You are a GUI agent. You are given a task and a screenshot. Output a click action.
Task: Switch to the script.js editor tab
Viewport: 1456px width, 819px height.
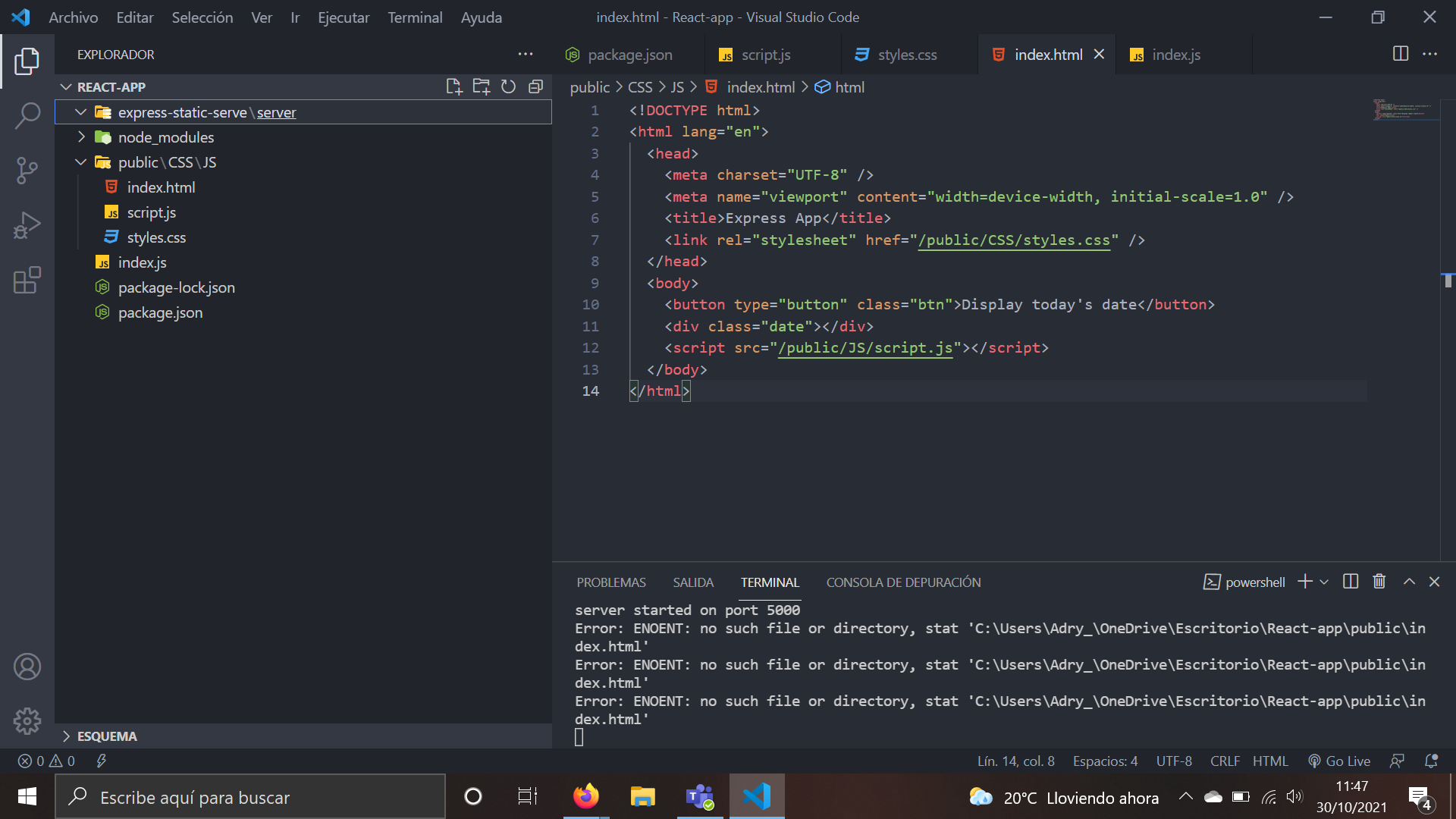[x=773, y=55]
